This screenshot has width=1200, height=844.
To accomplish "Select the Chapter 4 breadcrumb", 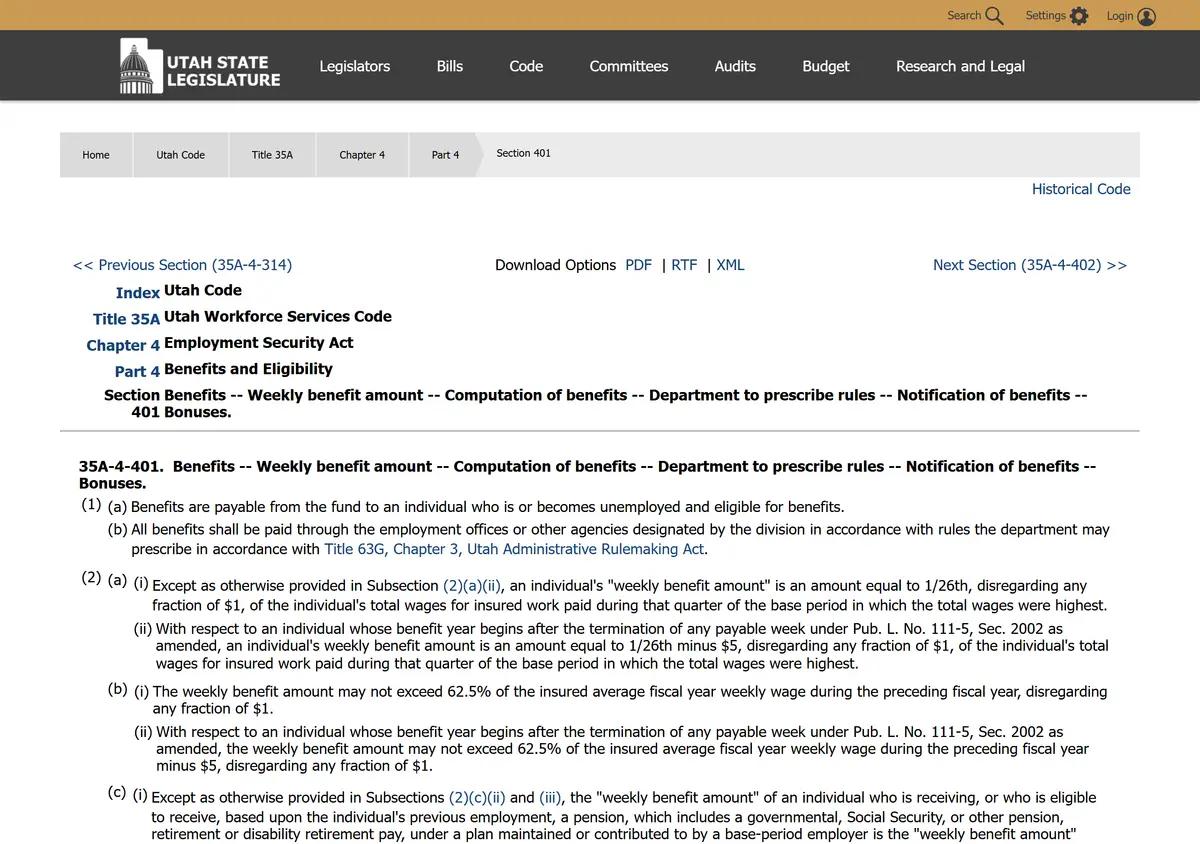I will 362,155.
